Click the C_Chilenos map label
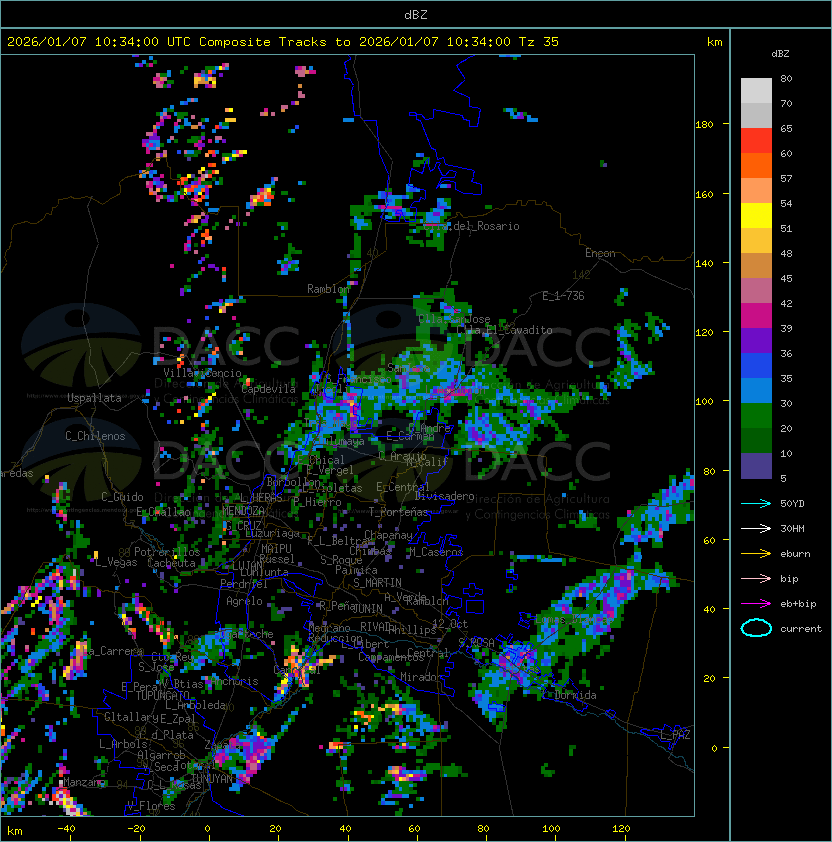The image size is (832, 842). point(96,436)
